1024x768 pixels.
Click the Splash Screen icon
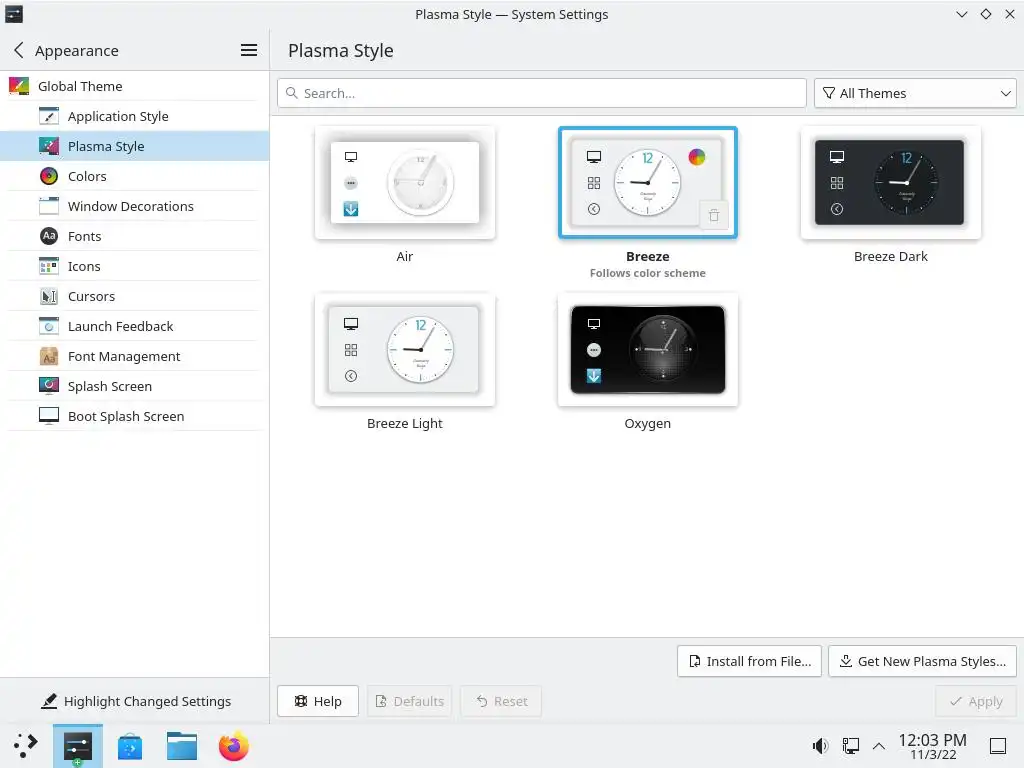[49, 387]
